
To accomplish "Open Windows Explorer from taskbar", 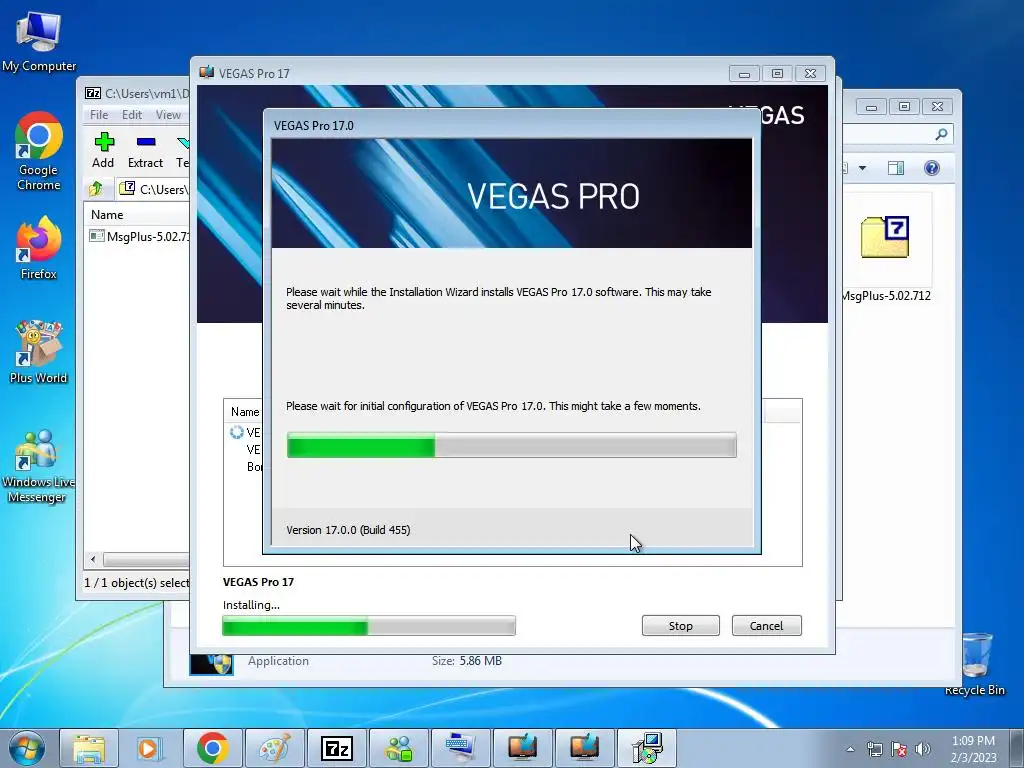I will pyautogui.click(x=89, y=748).
